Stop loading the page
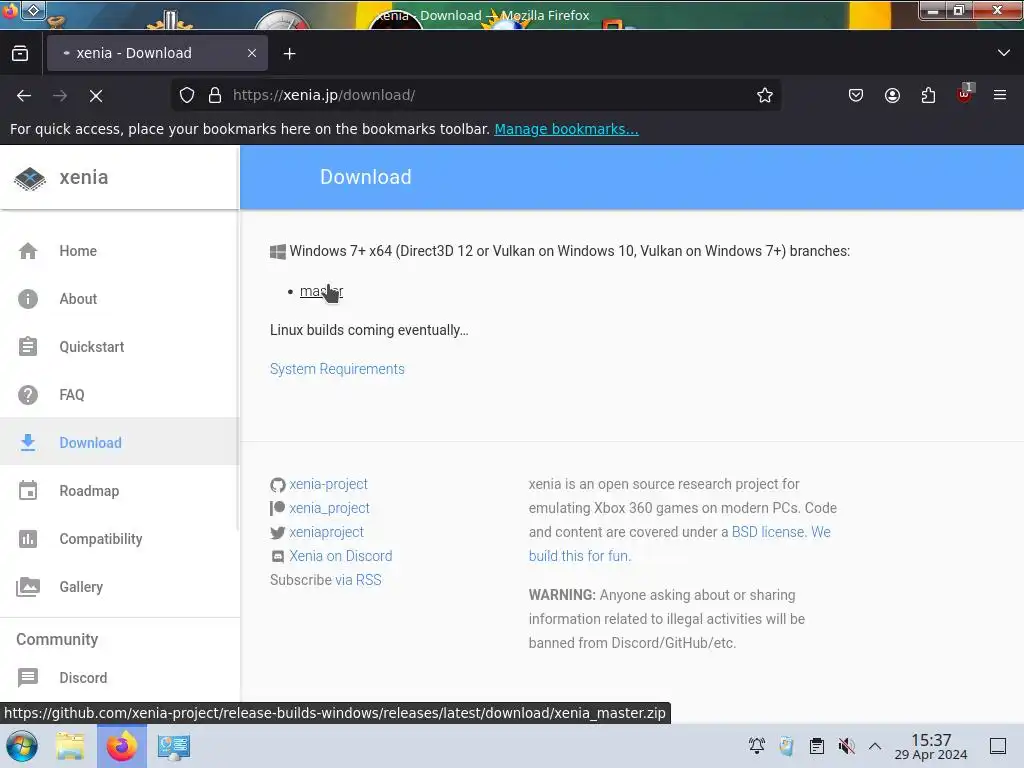The width and height of the screenshot is (1024, 768). click(96, 96)
